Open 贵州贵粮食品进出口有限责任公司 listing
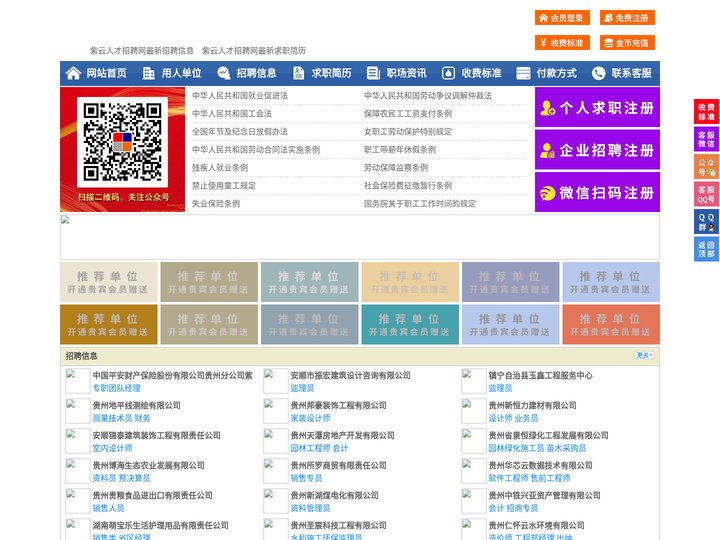Screen dimensions: 720x540 point(152,495)
